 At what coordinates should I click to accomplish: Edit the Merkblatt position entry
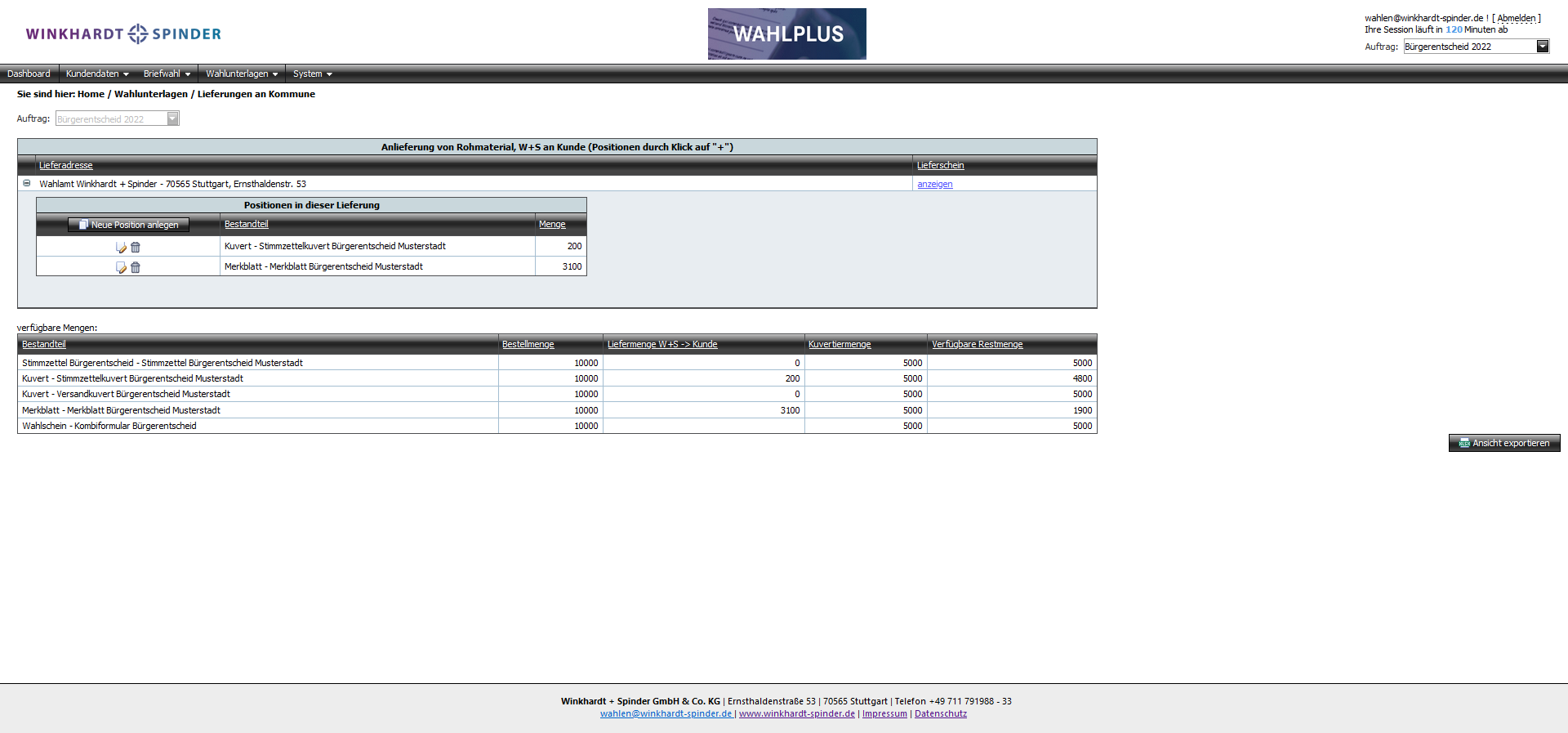(121, 267)
